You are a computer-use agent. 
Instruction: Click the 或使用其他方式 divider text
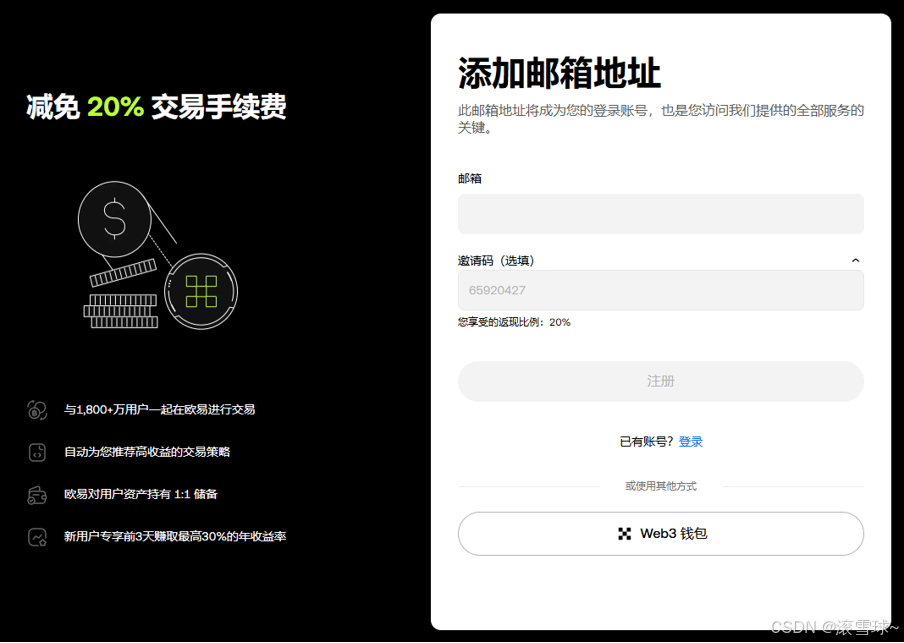tap(661, 486)
